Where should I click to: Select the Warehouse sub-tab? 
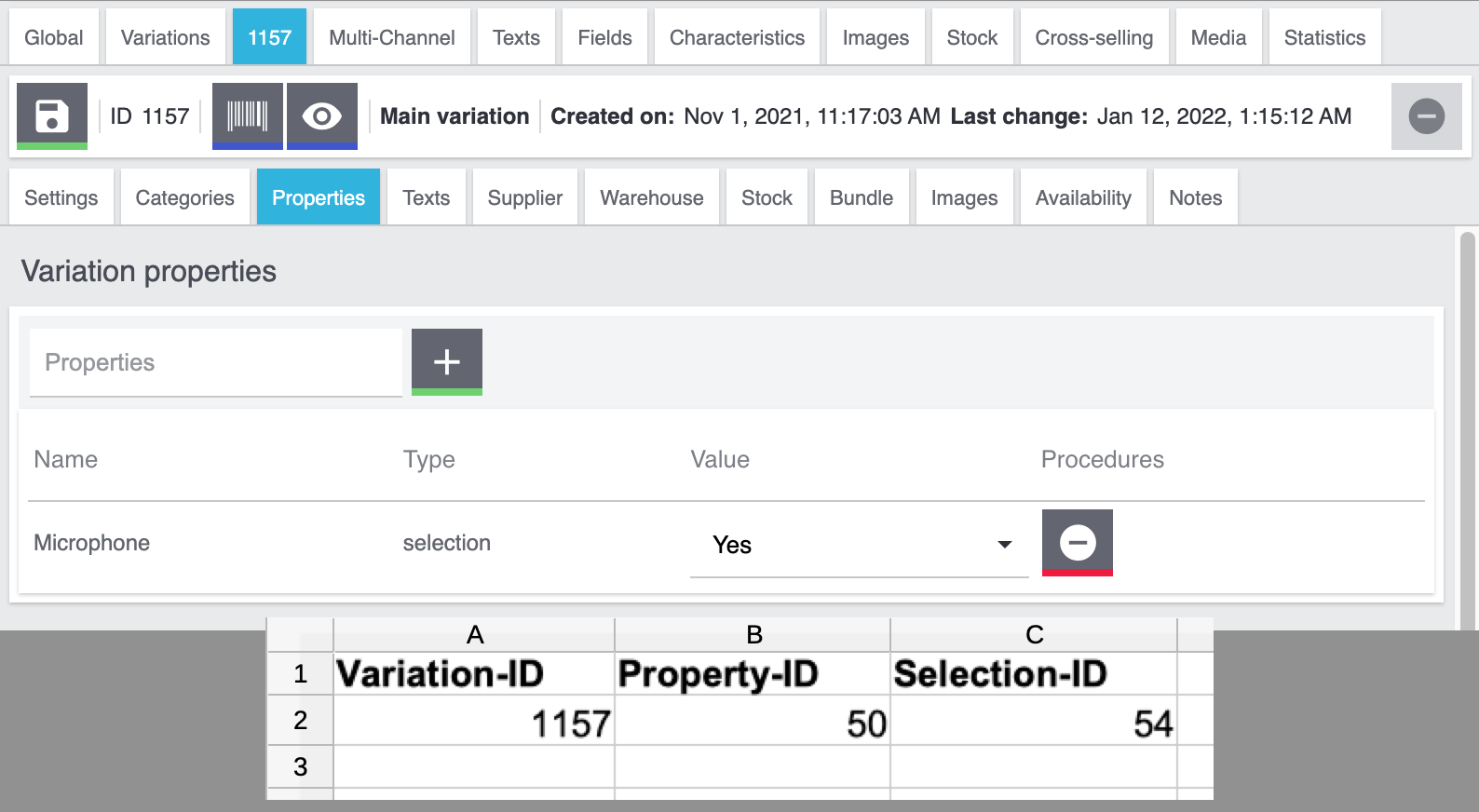pos(652,198)
